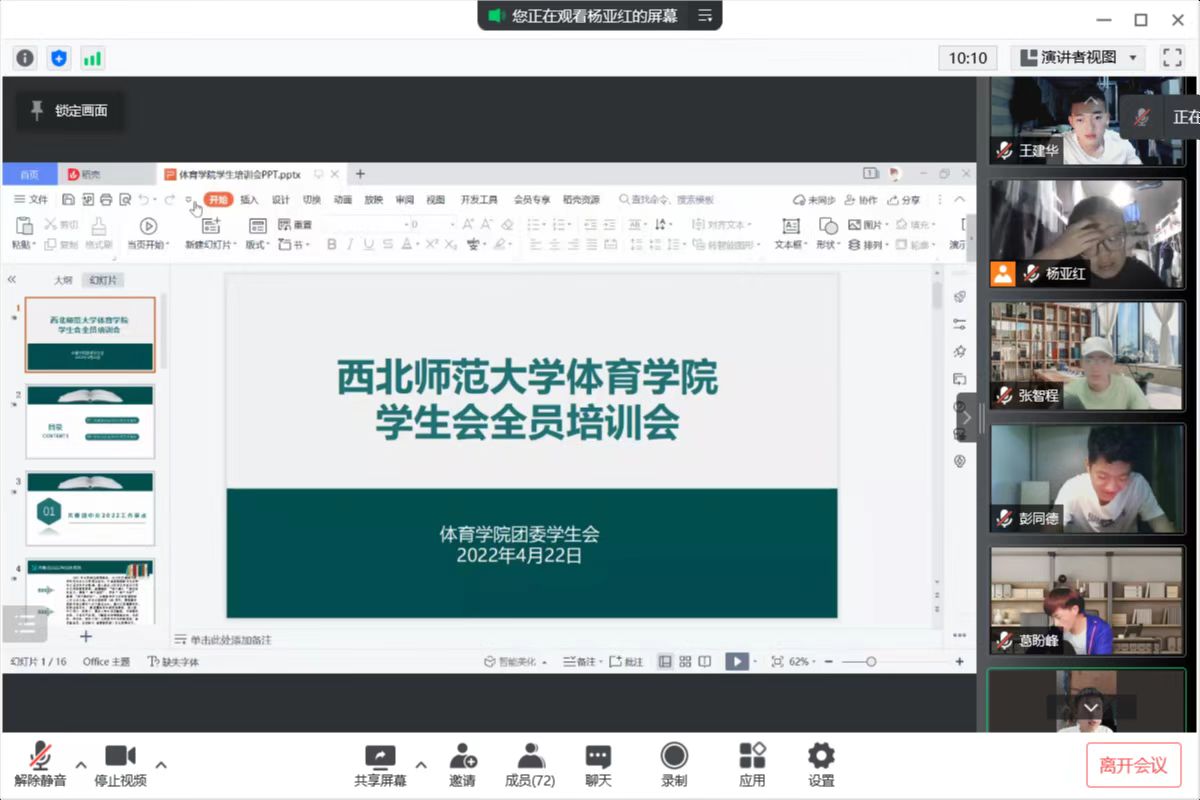
Task: Switch to the 设计 ribbon tab
Action: pos(281,200)
